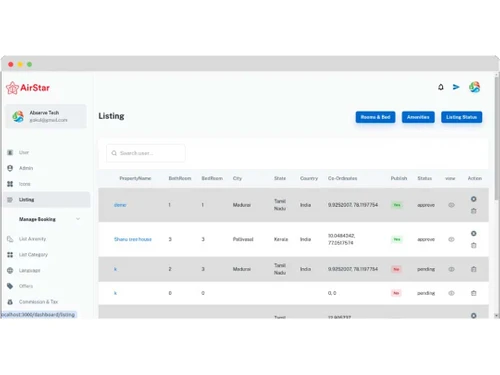500x375 pixels.
Task: Open List Category in the sidebar
Action: [33, 255]
